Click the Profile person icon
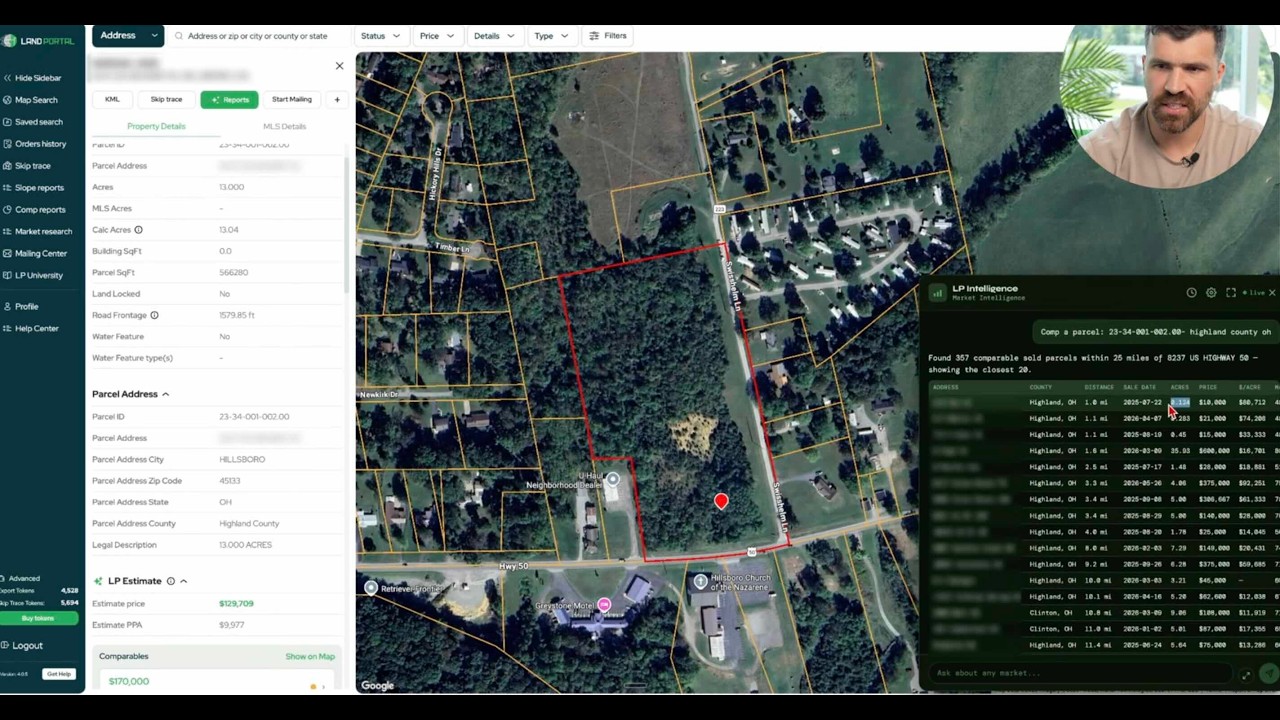Viewport: 1280px width, 720px height. 7,307
